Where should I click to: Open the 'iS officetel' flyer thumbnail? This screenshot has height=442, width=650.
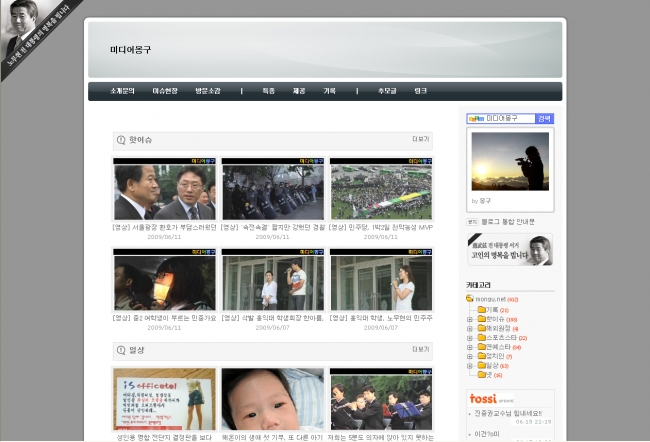(x=165, y=399)
